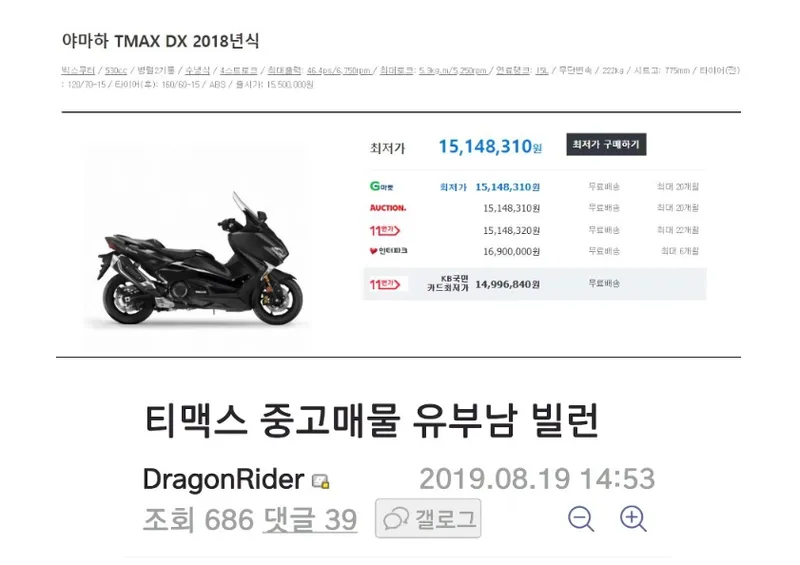Click the Interpark heart logo
This screenshot has height=565, width=800.
coord(388,251)
